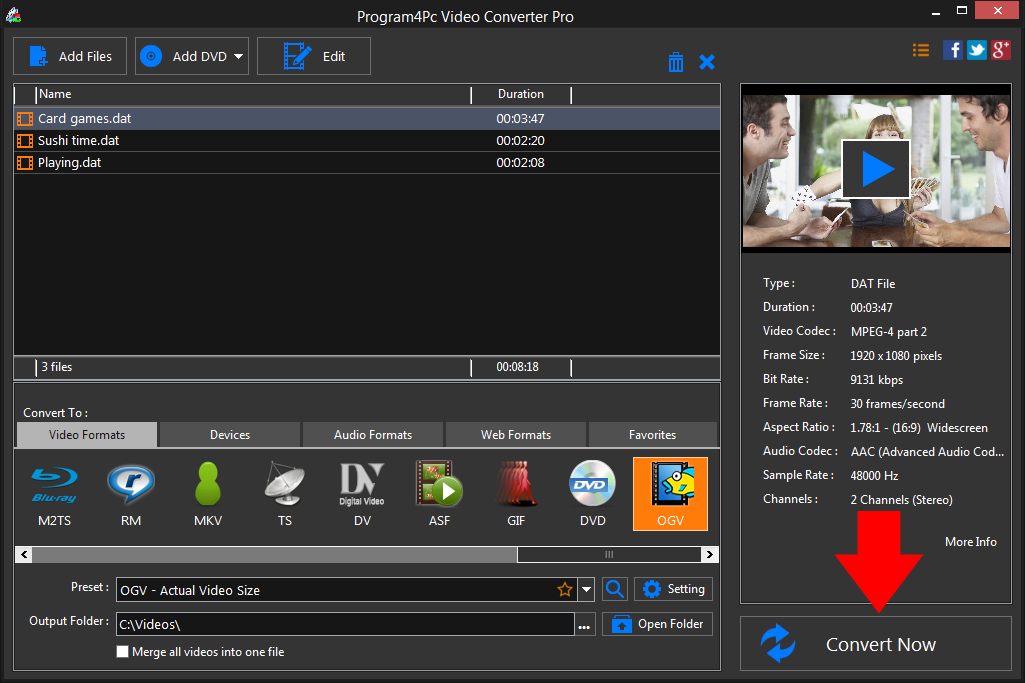Mark preset as favorite with star
Image resolution: width=1025 pixels, height=683 pixels.
point(565,590)
